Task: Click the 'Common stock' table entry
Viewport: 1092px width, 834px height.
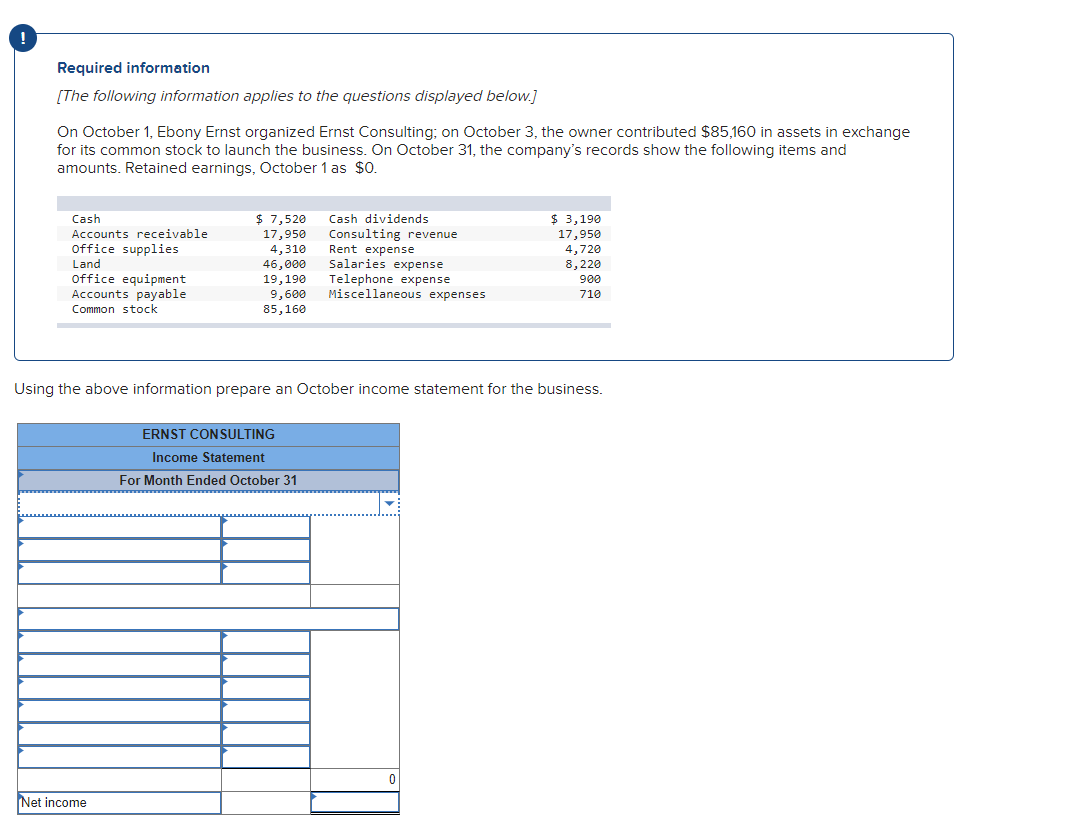Action: [x=115, y=309]
